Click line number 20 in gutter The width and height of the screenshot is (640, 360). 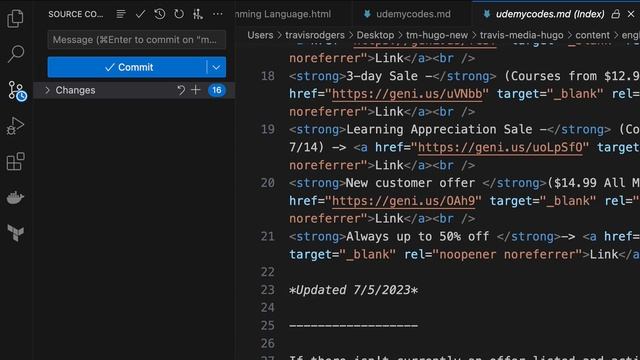click(x=268, y=183)
